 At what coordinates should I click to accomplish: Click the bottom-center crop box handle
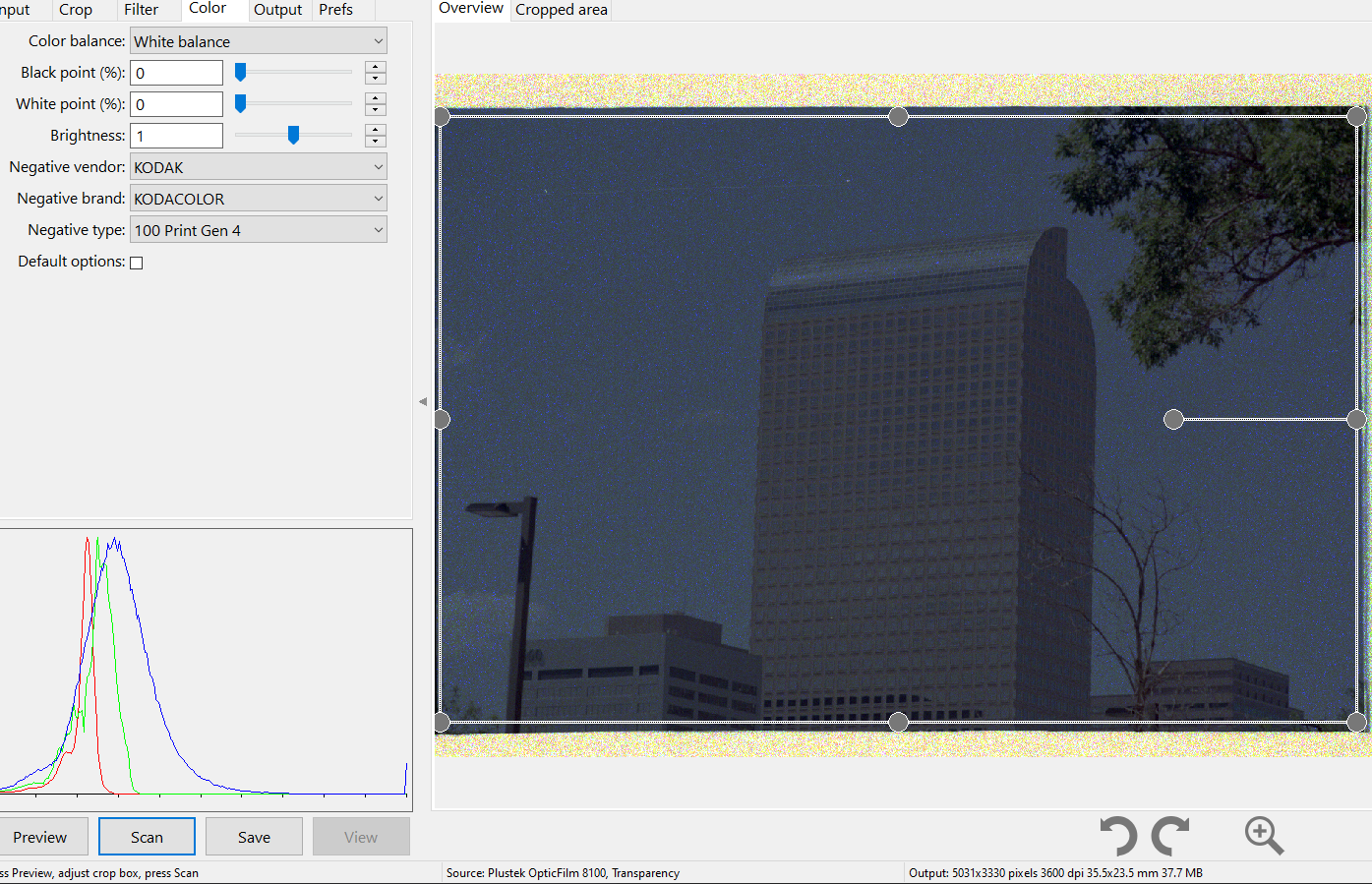pos(898,723)
